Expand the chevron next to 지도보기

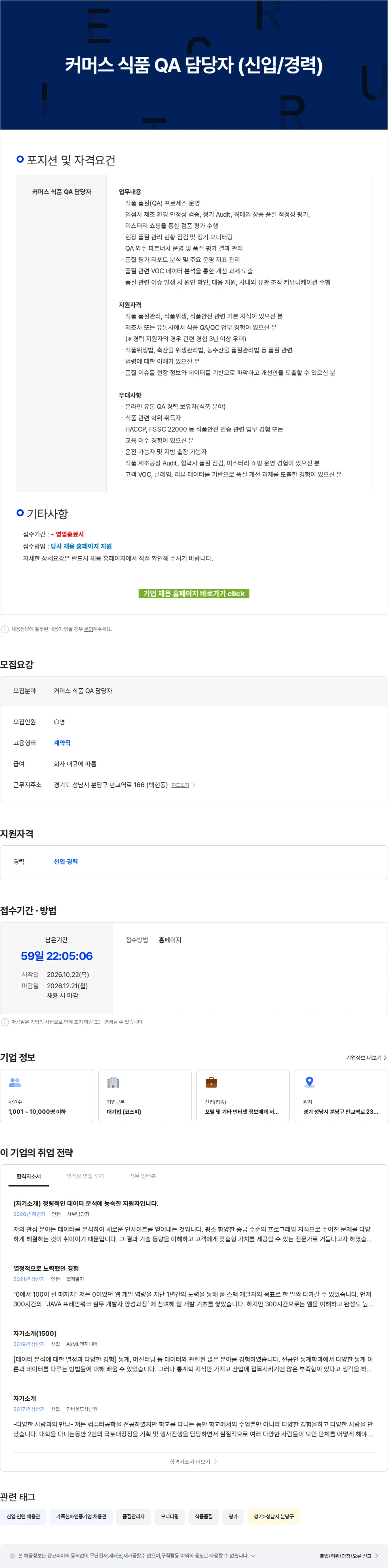point(194,785)
